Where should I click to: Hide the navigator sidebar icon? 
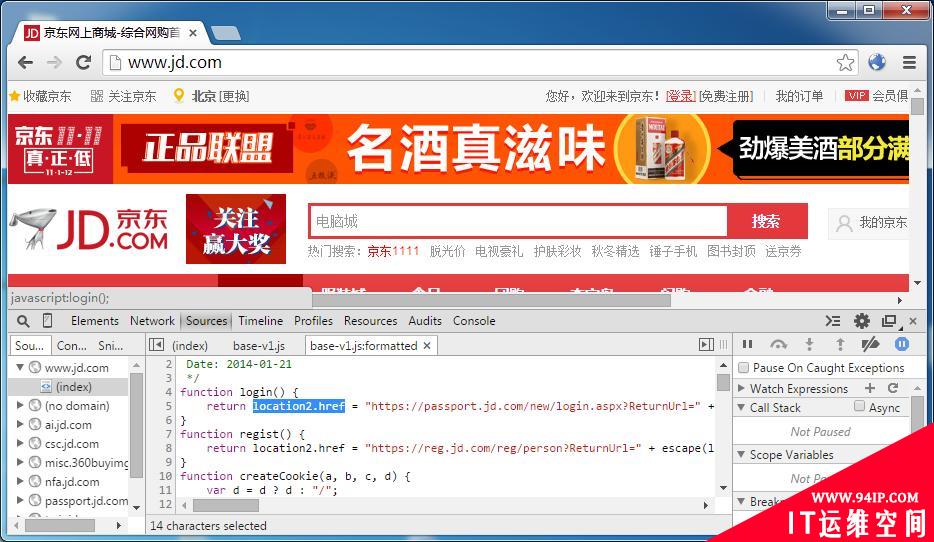pos(156,344)
